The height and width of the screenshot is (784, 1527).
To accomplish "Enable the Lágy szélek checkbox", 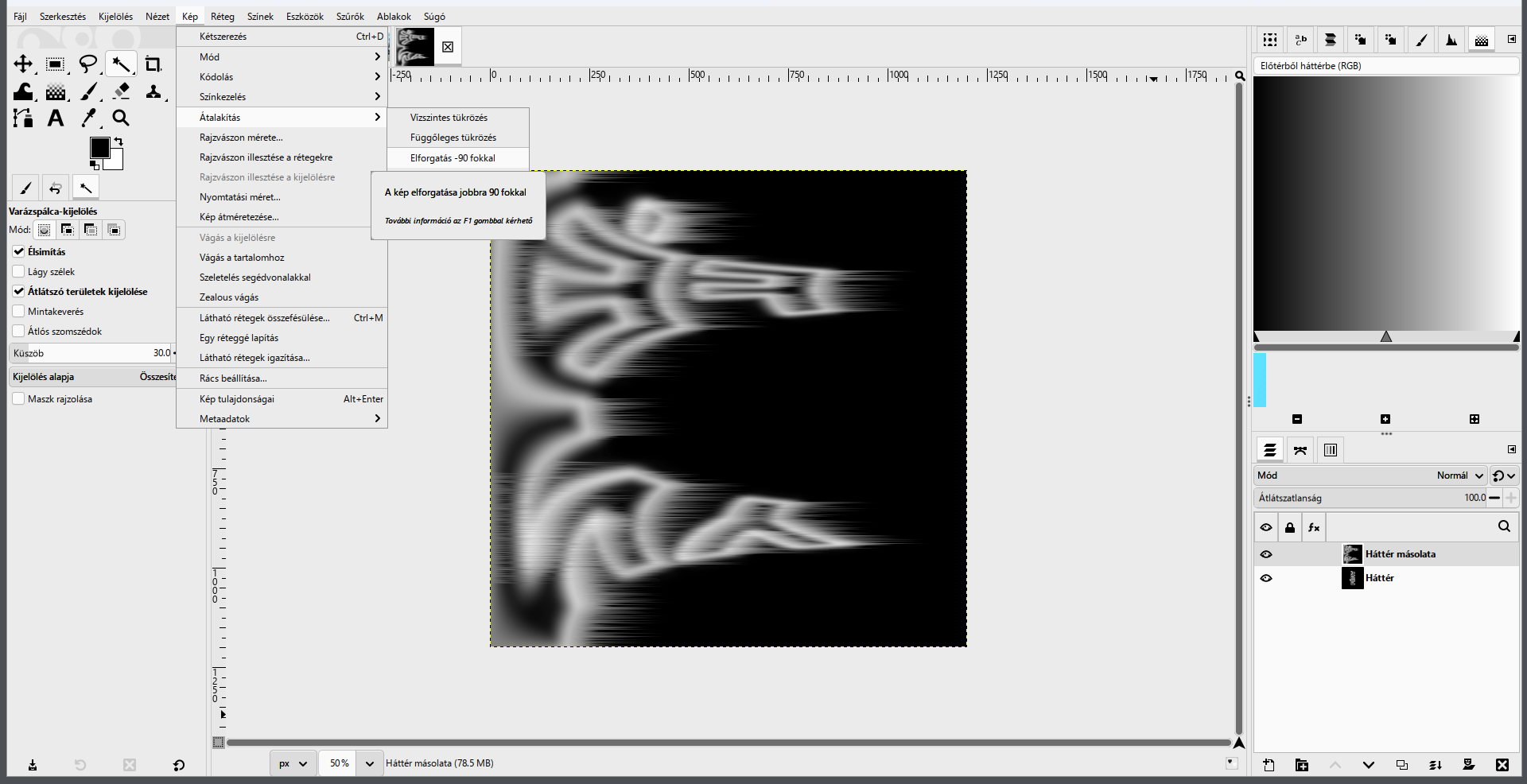I will (x=18, y=271).
